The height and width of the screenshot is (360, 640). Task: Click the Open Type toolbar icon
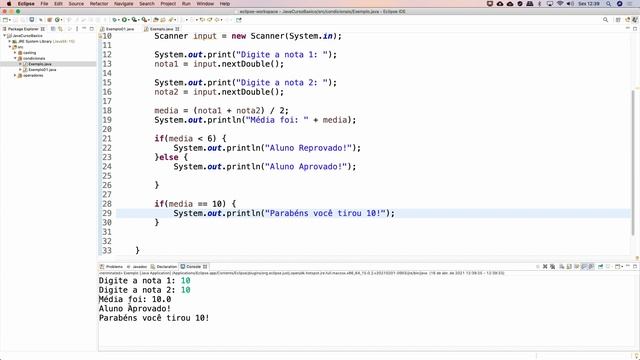(x=156, y=20)
